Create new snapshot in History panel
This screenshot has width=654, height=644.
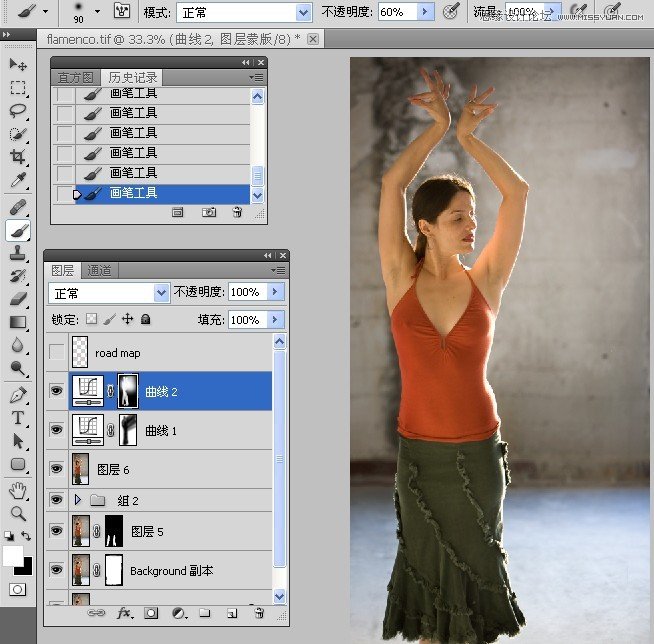208,212
